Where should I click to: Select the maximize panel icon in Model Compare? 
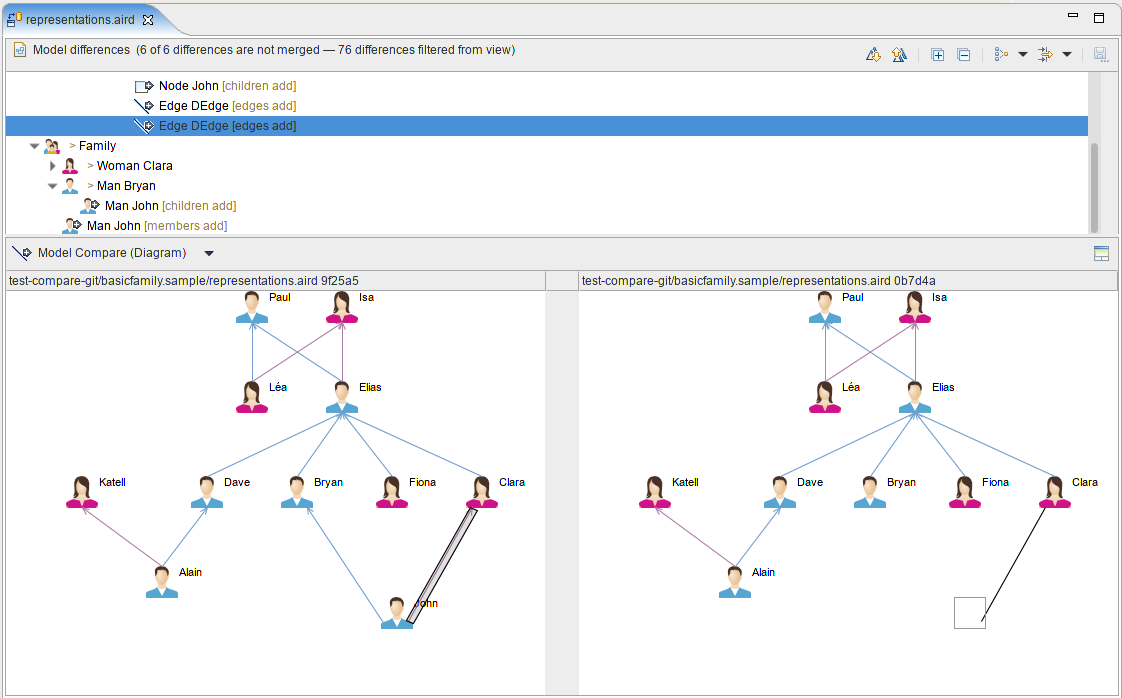[1101, 253]
